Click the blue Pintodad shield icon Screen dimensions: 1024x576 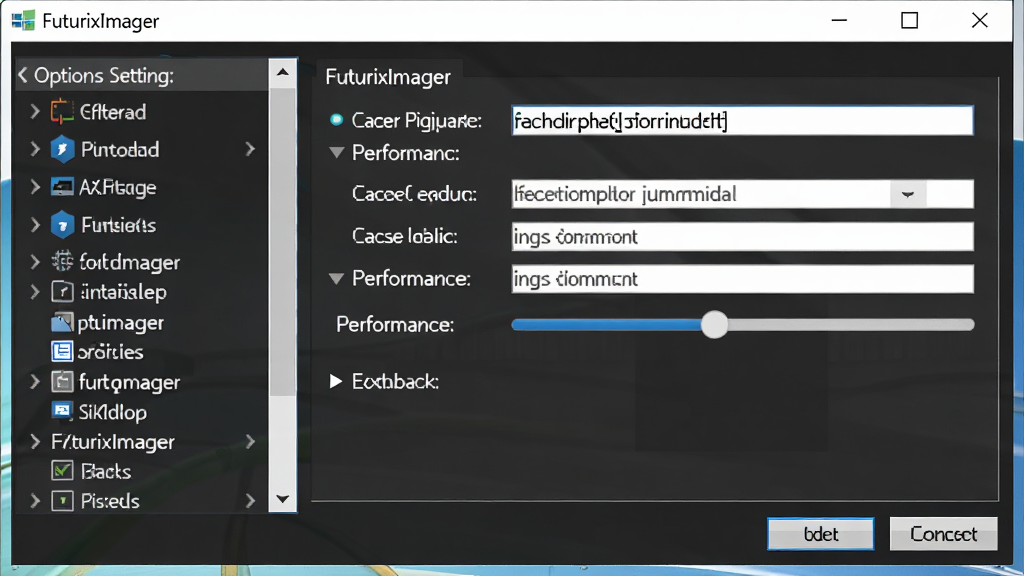62,150
